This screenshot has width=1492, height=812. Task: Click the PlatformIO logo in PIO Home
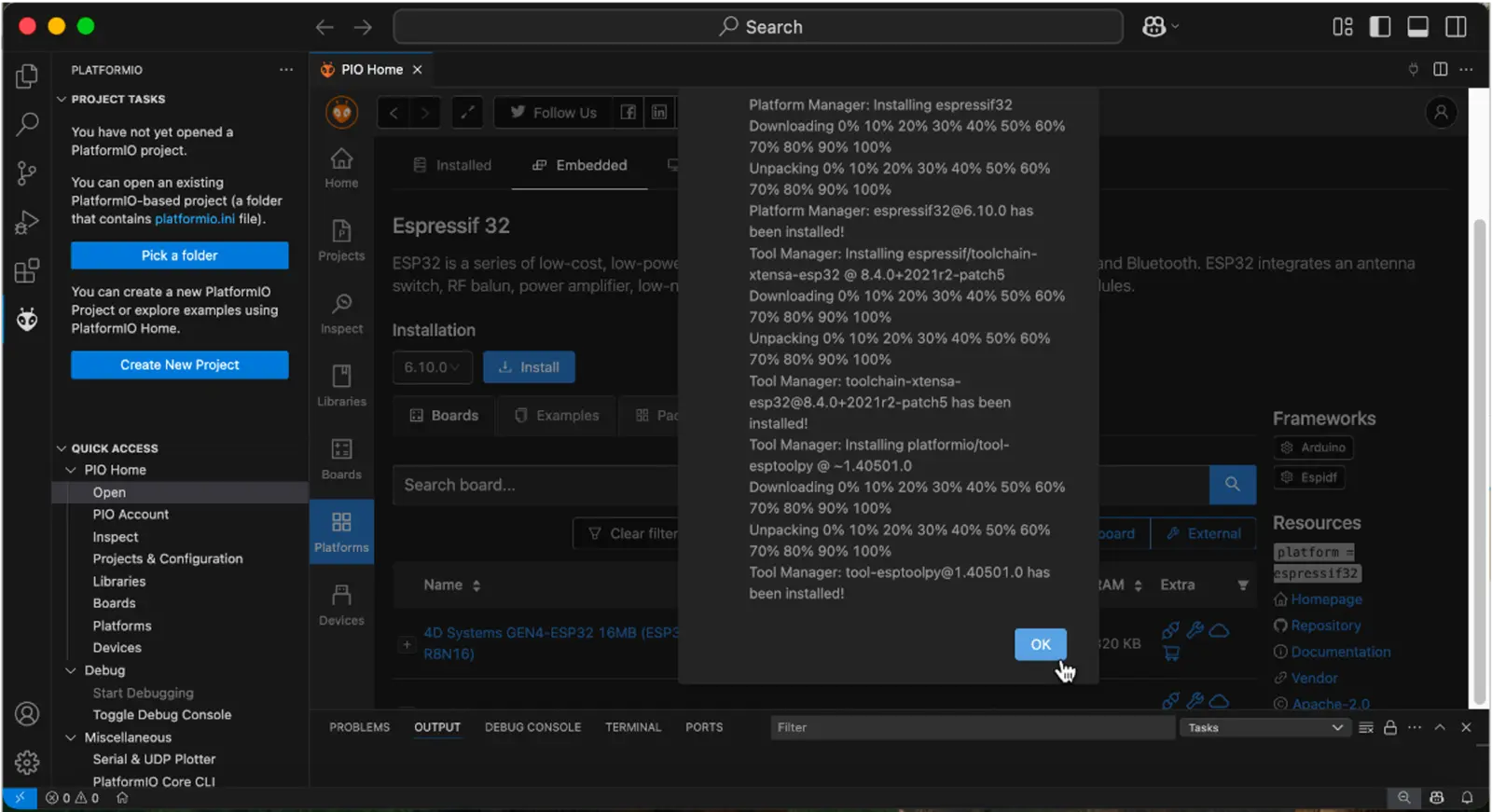click(x=342, y=113)
